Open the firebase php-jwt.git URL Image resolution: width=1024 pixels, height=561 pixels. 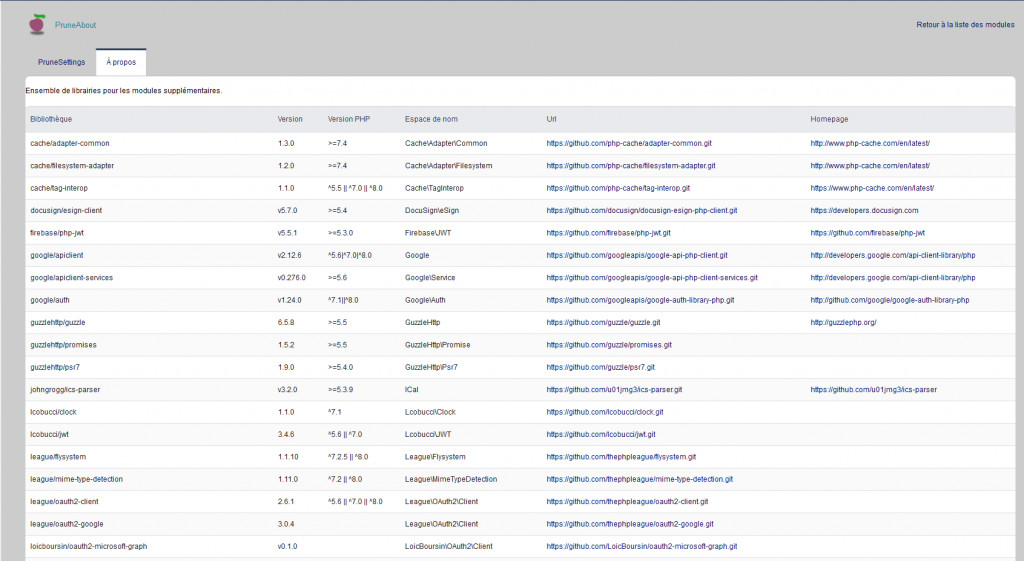coord(610,233)
